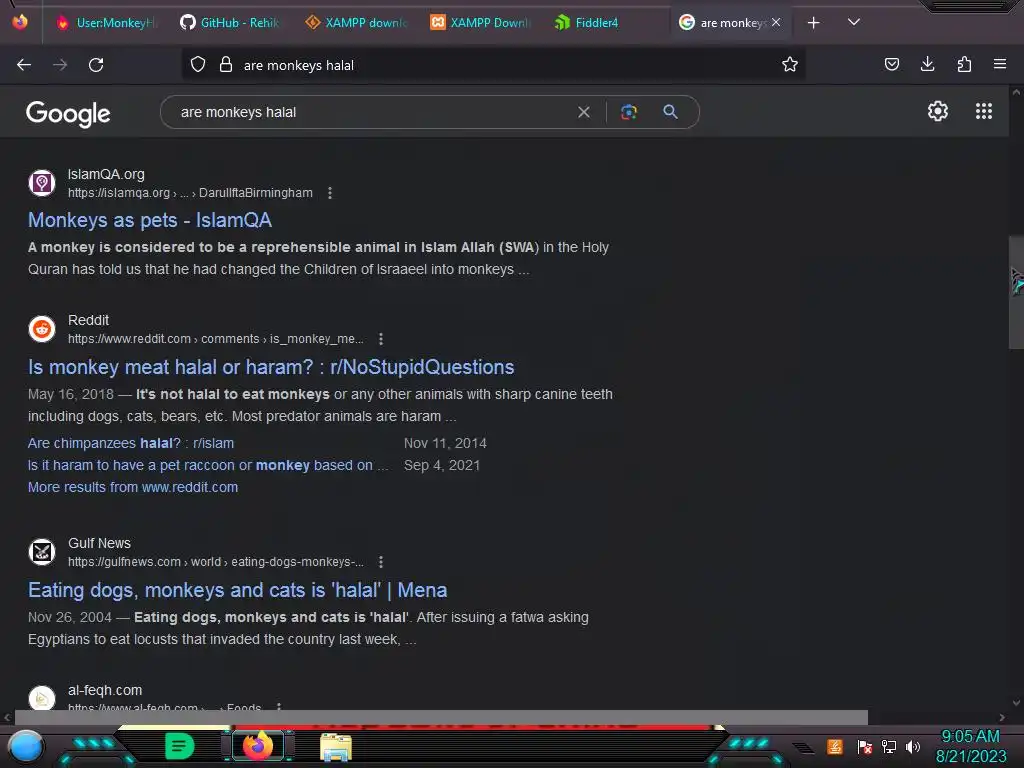Switch to the second XAMPP Download tab
This screenshot has height=768, width=1024.
click(x=481, y=23)
